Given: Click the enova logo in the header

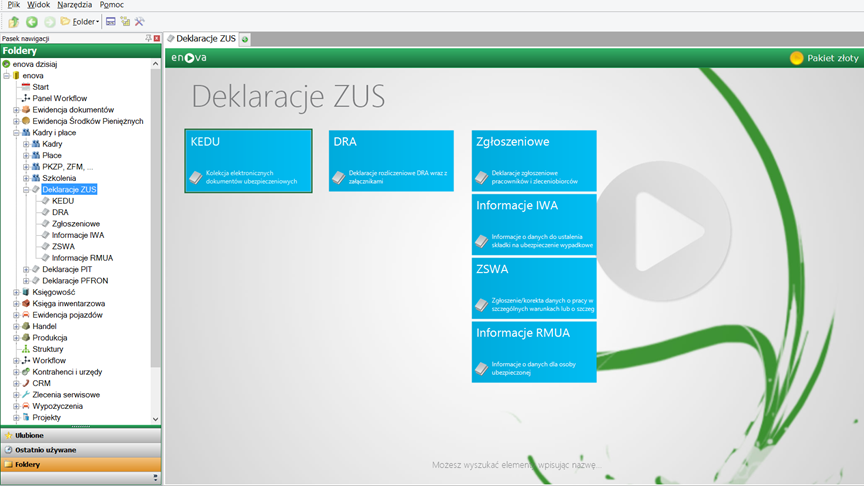Looking at the screenshot, I should coord(188,57).
